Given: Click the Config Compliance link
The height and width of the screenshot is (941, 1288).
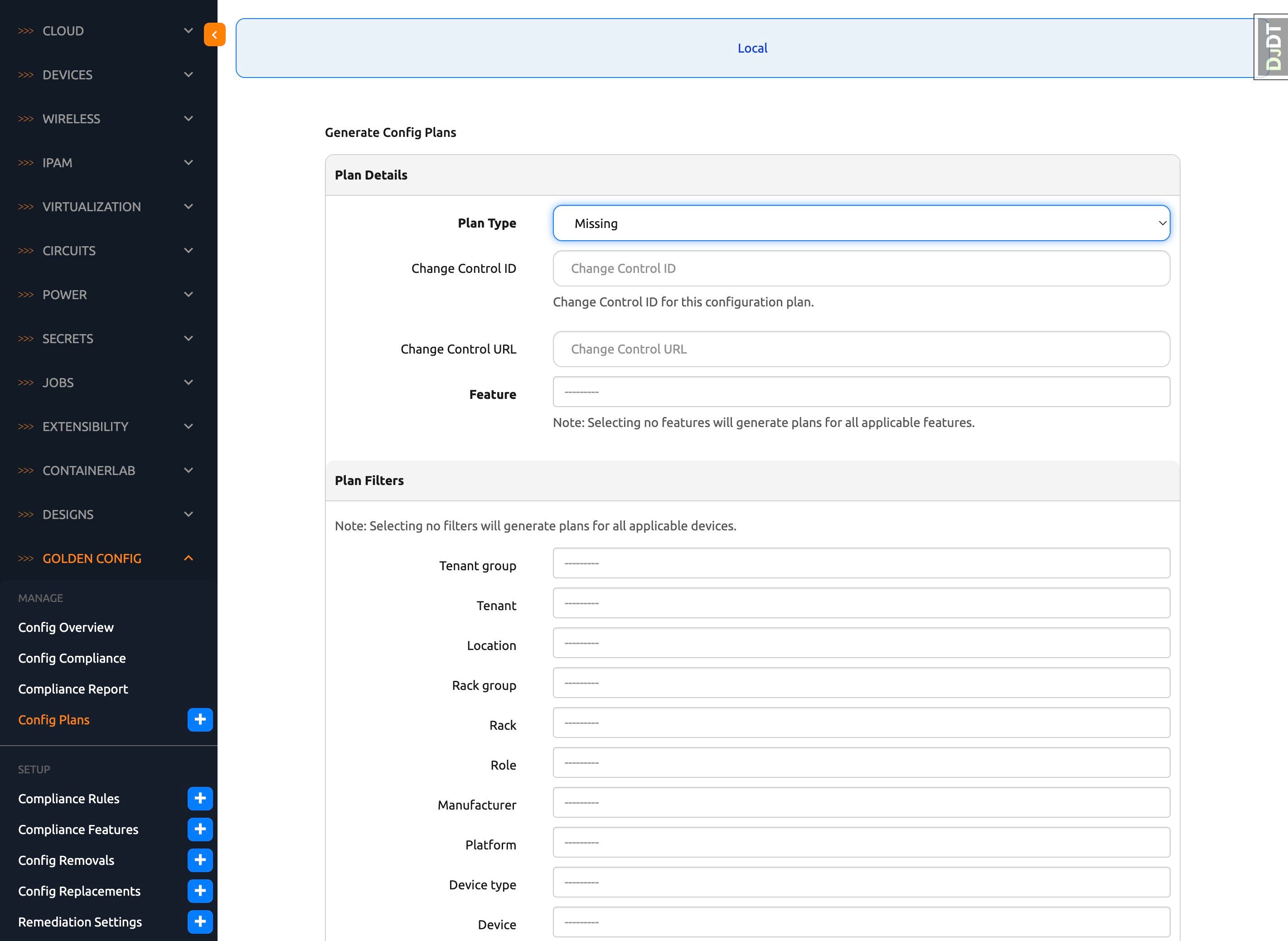Looking at the screenshot, I should [72, 658].
